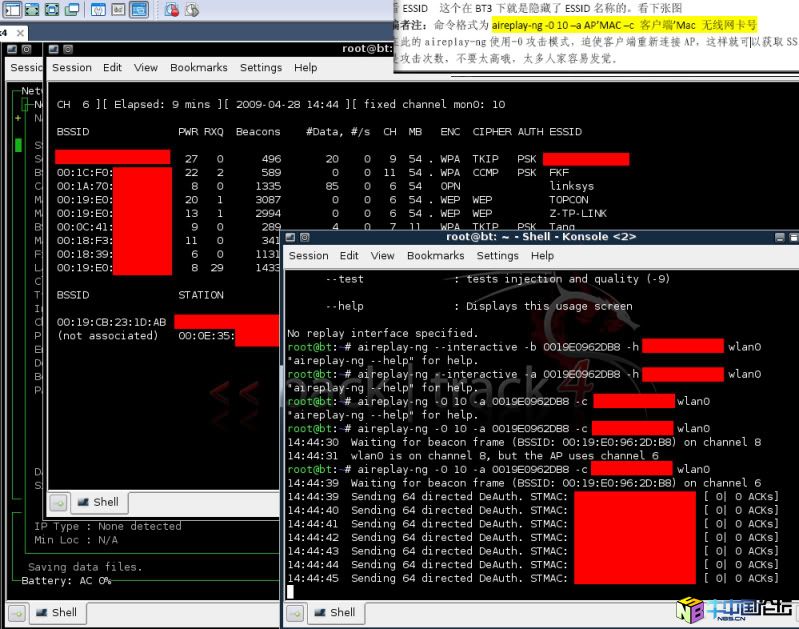Image resolution: width=799 pixels, height=629 pixels.
Task: Click new session button in airodump Konsole
Action: [59, 503]
